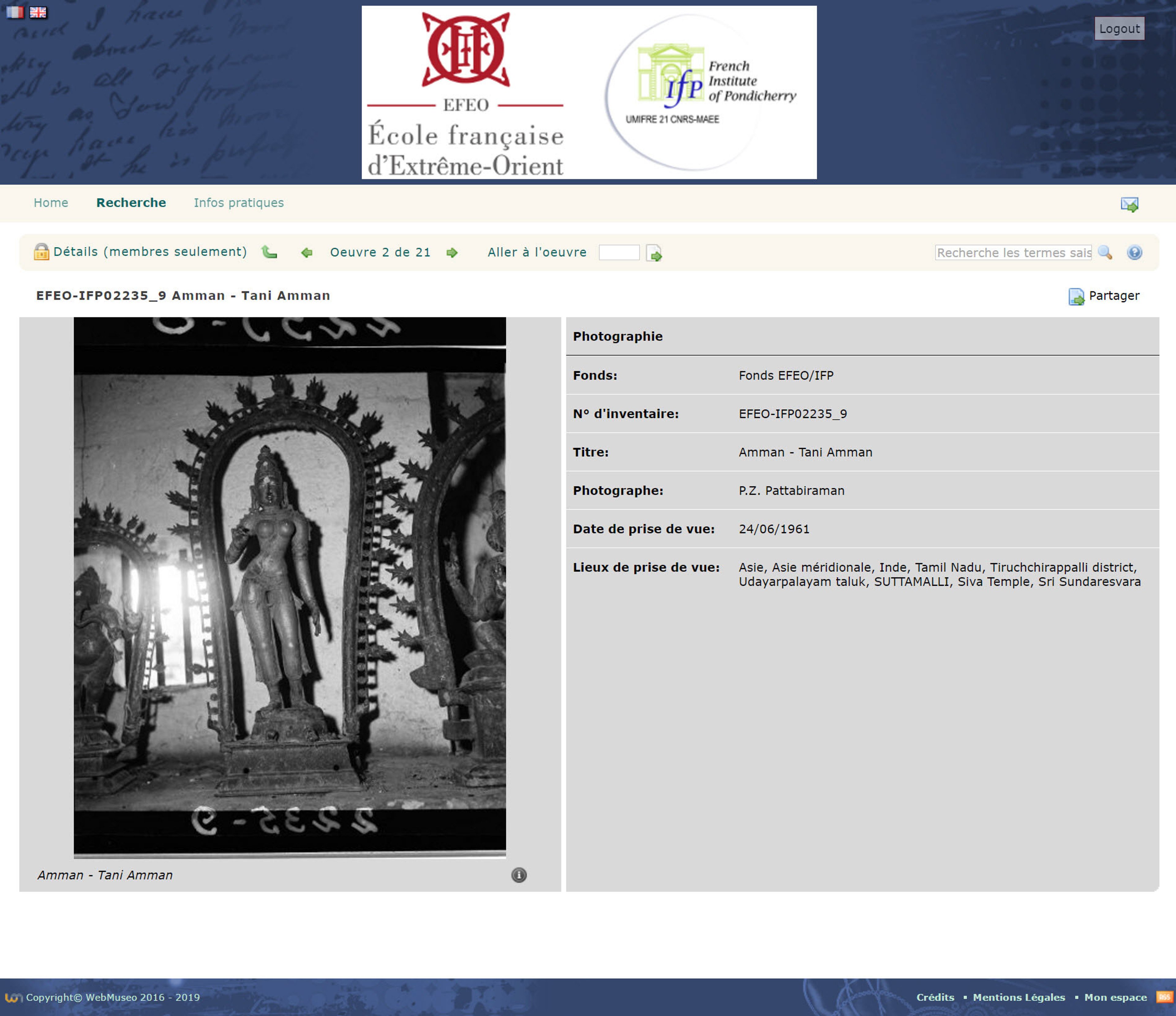Focus the Recherche les termes search box
This screenshot has height=1016, width=1176.
1013,253
